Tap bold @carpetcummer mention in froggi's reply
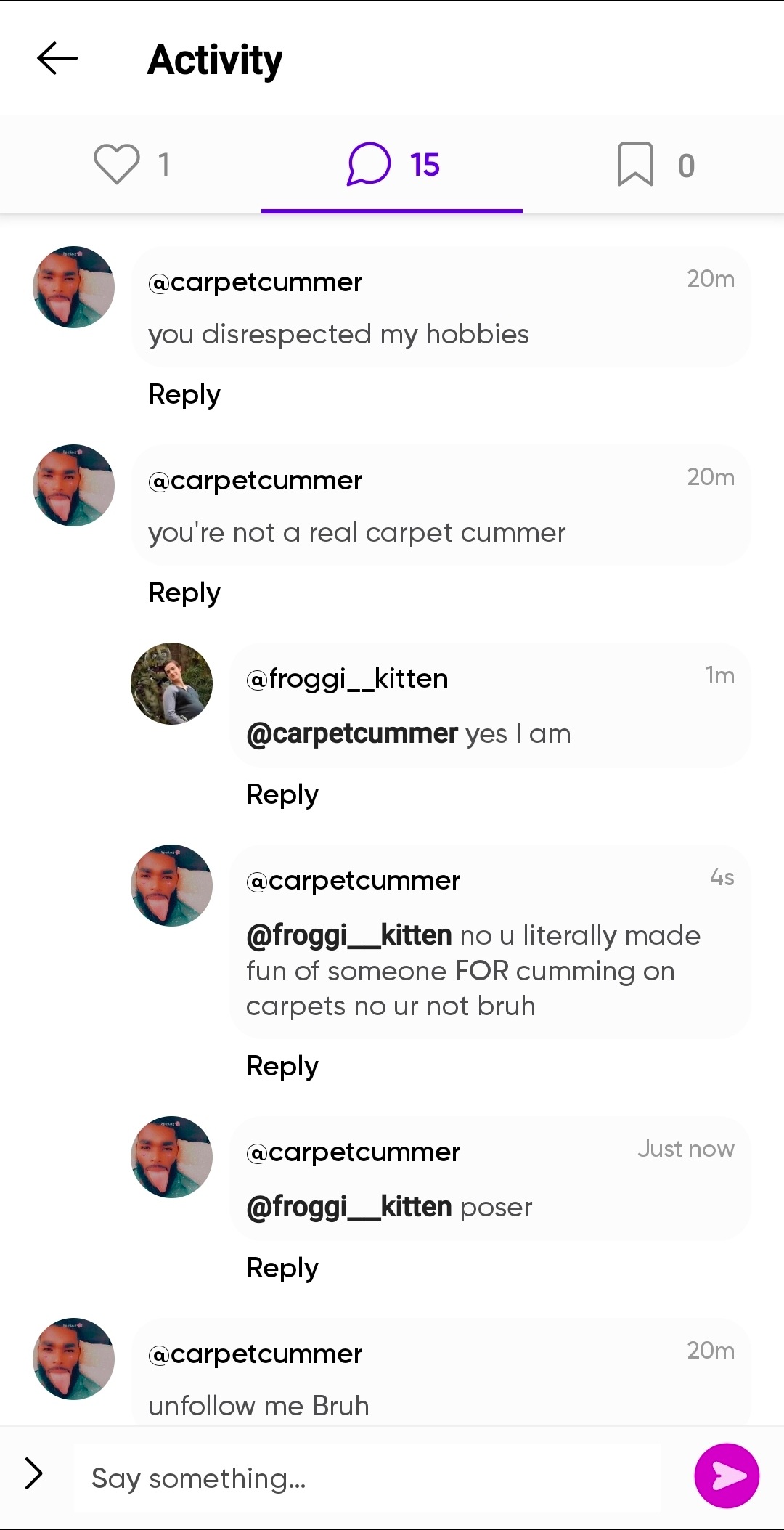 [x=352, y=733]
